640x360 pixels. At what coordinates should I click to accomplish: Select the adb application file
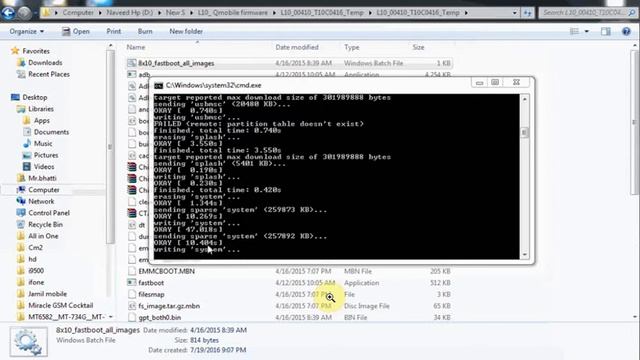[x=144, y=75]
